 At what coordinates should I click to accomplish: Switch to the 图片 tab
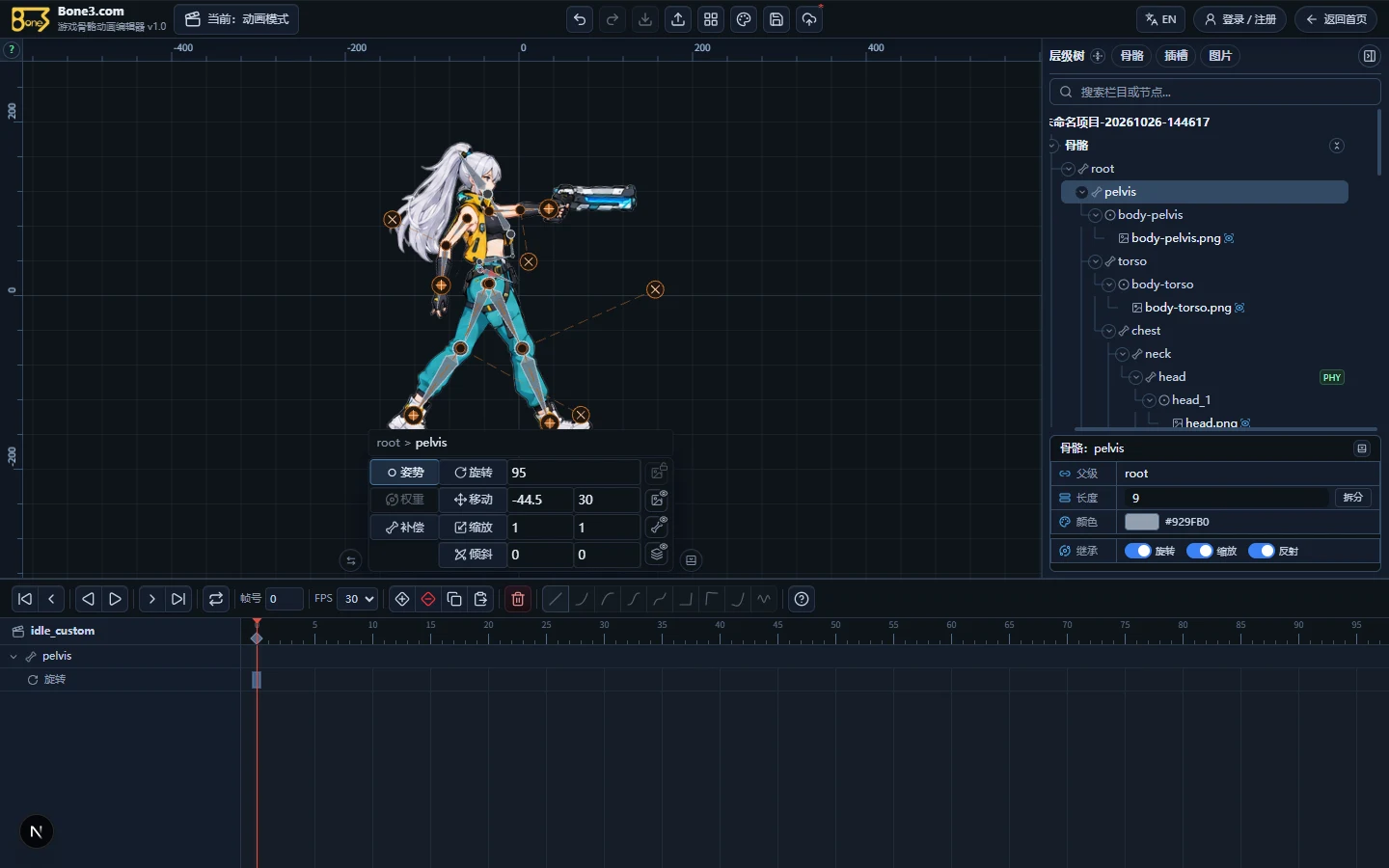coord(1220,56)
